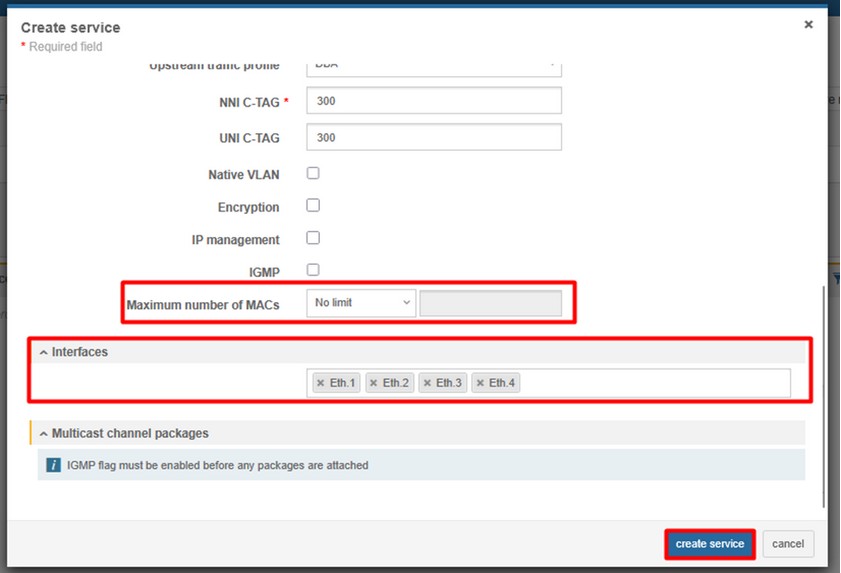Click the create service button

[x=709, y=544]
